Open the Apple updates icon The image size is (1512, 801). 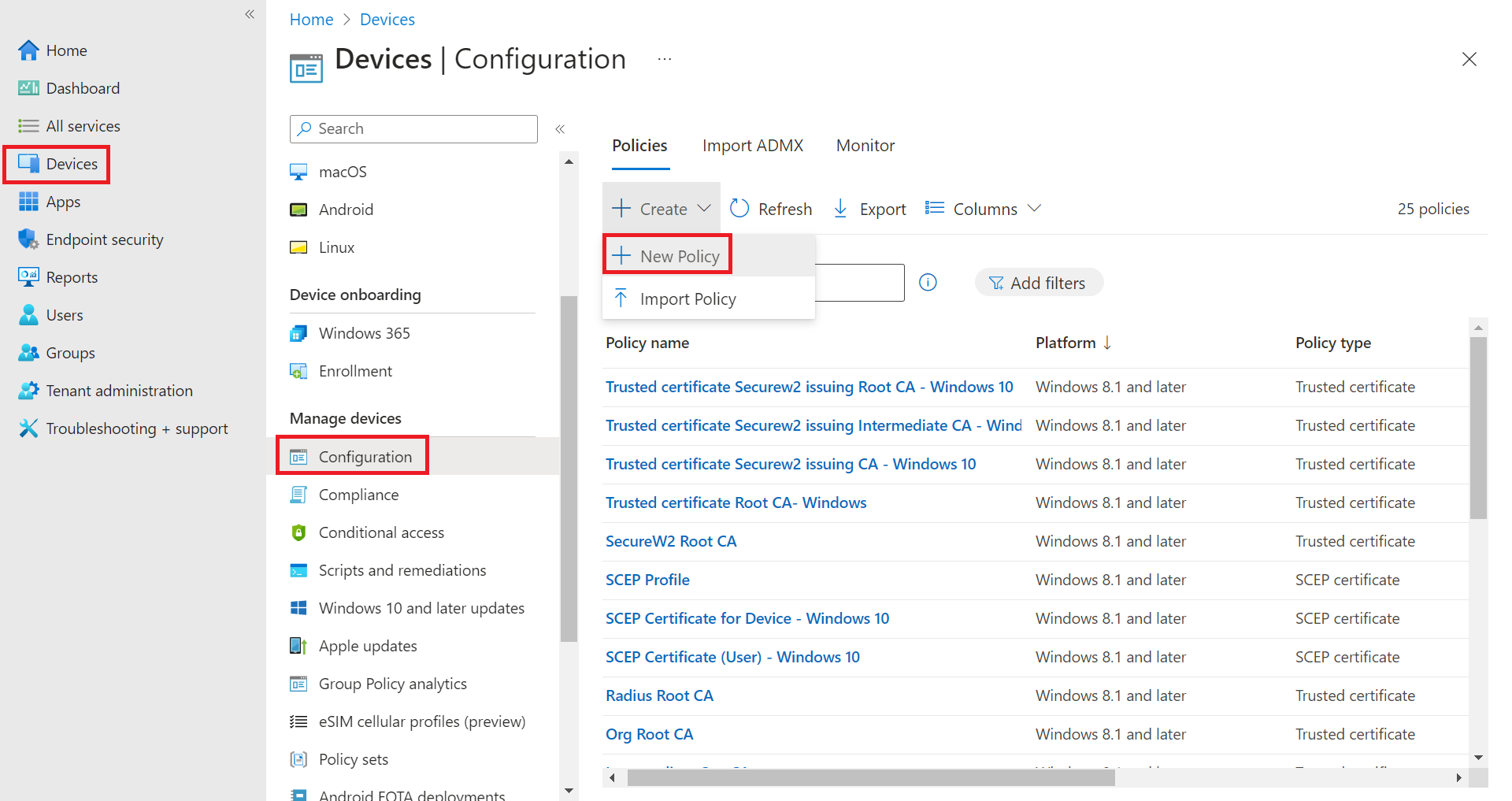pos(298,646)
